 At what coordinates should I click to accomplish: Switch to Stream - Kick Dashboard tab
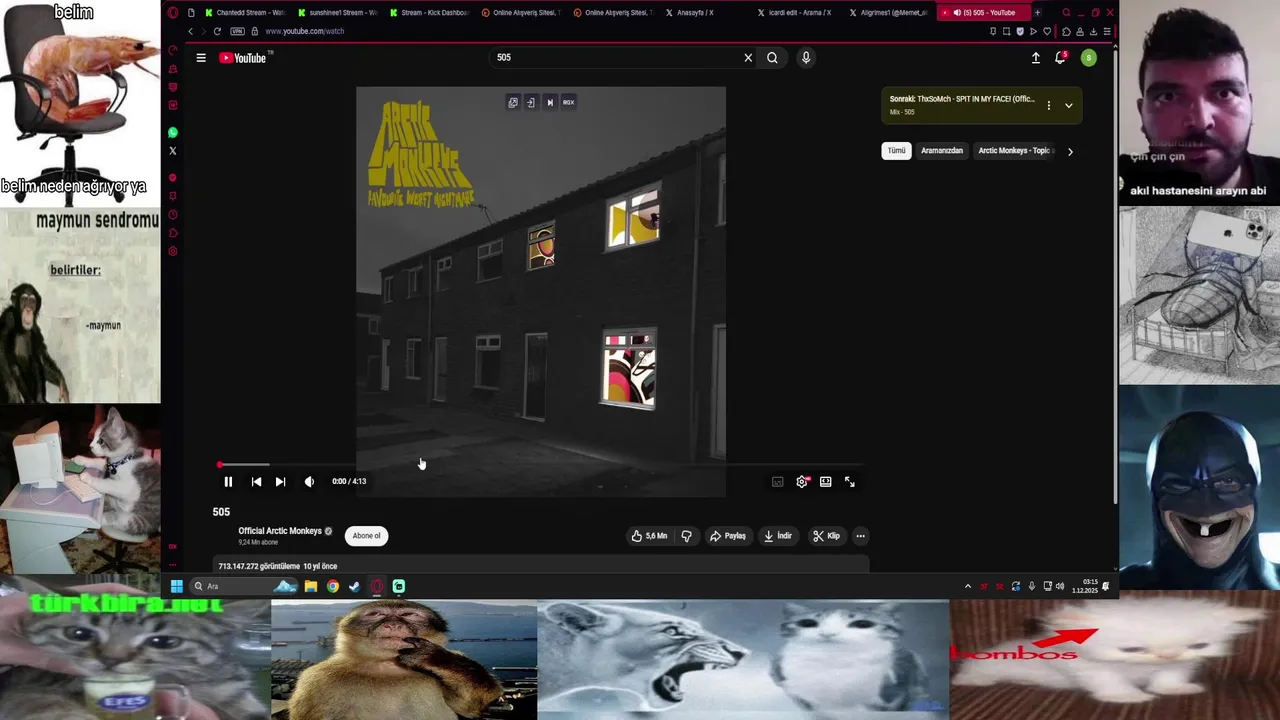[428, 13]
